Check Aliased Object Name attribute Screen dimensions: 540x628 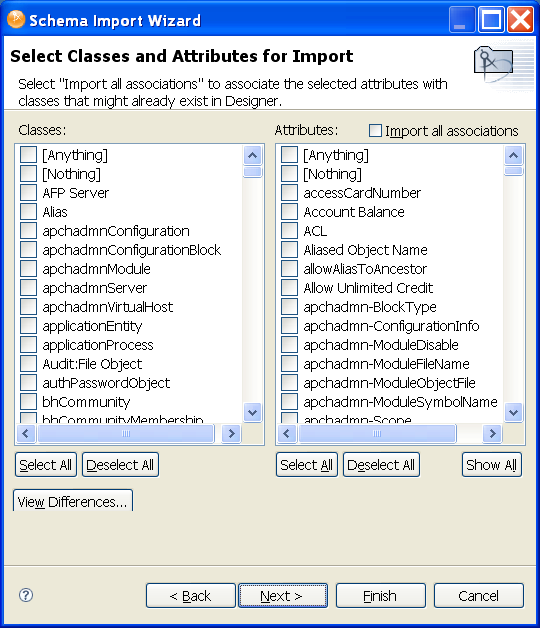[289, 250]
